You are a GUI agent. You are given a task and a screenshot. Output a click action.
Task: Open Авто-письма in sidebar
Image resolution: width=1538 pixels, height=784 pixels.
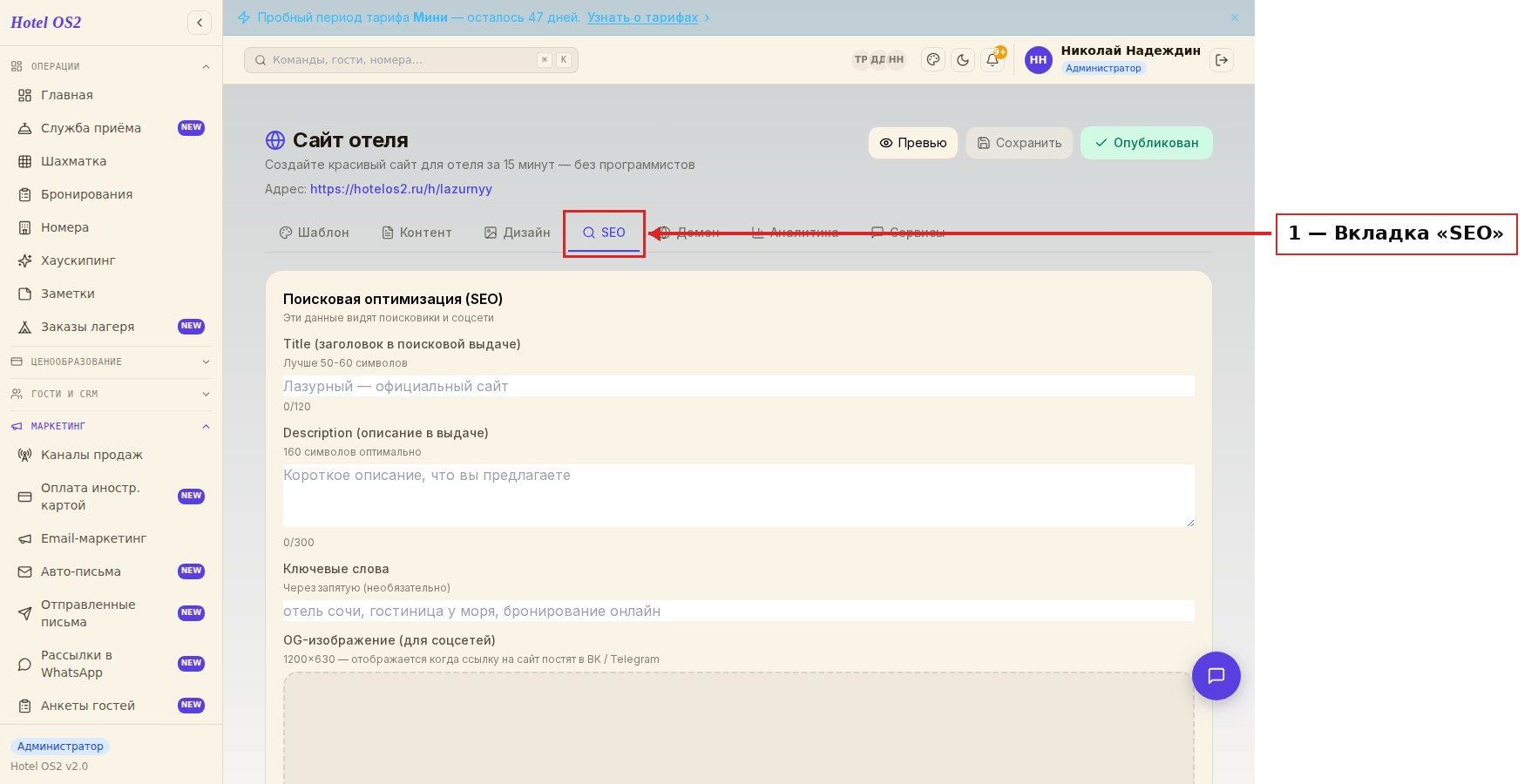[111, 571]
